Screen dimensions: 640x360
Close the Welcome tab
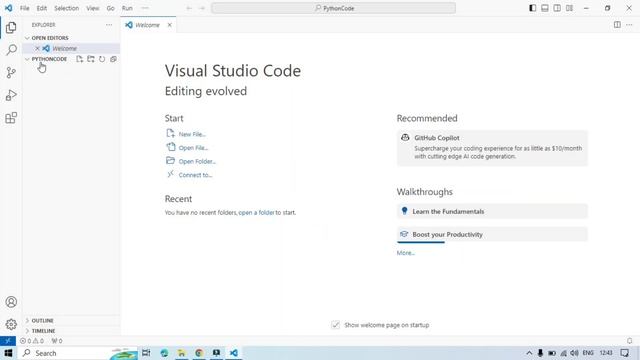[170, 25]
